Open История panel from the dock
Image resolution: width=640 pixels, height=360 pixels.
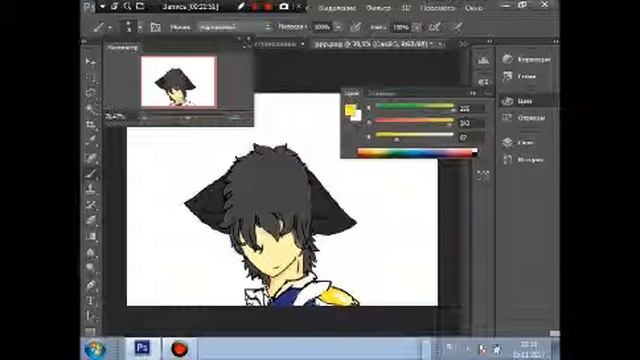523,160
